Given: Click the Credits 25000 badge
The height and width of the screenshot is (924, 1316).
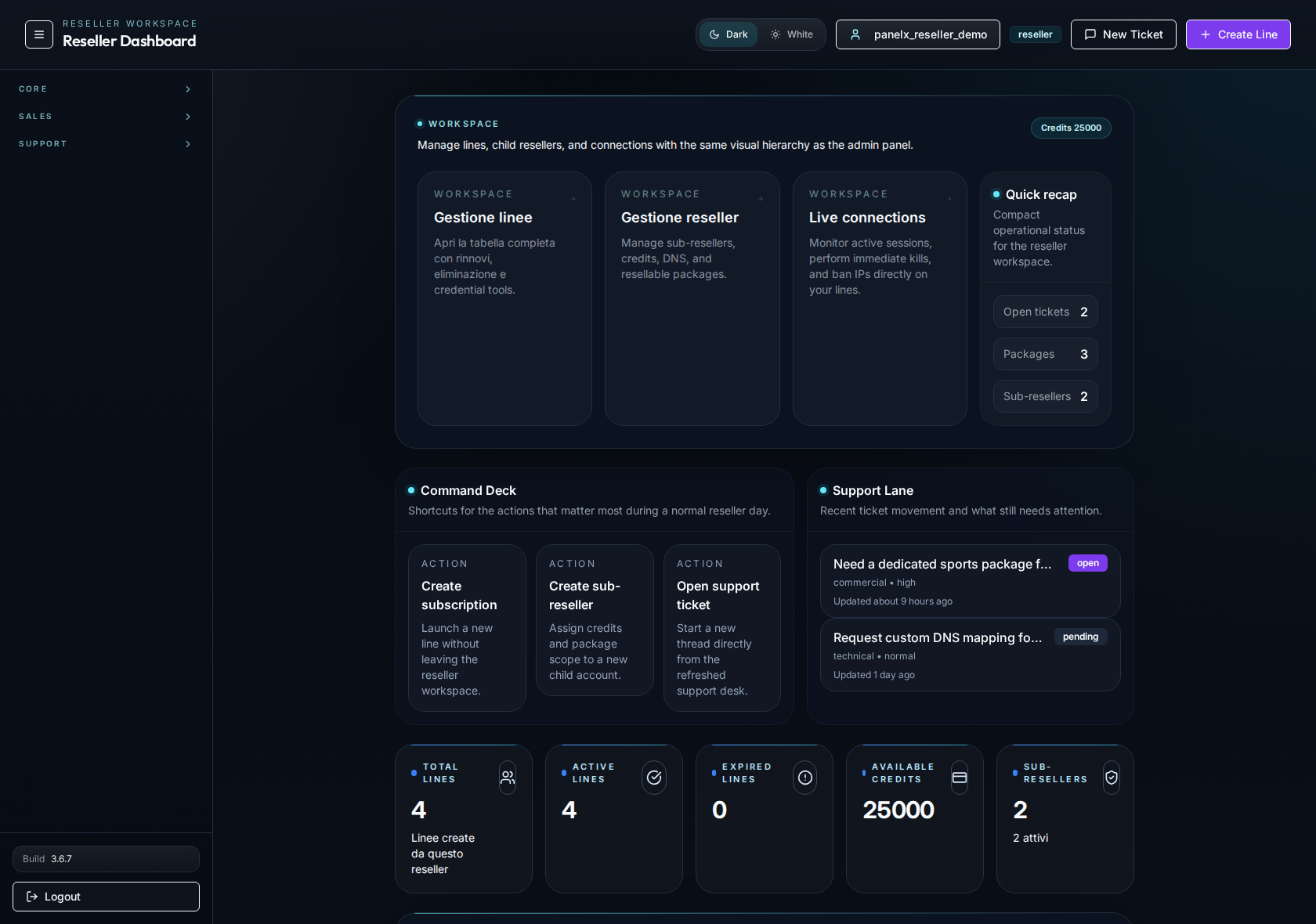Looking at the screenshot, I should [x=1071, y=128].
